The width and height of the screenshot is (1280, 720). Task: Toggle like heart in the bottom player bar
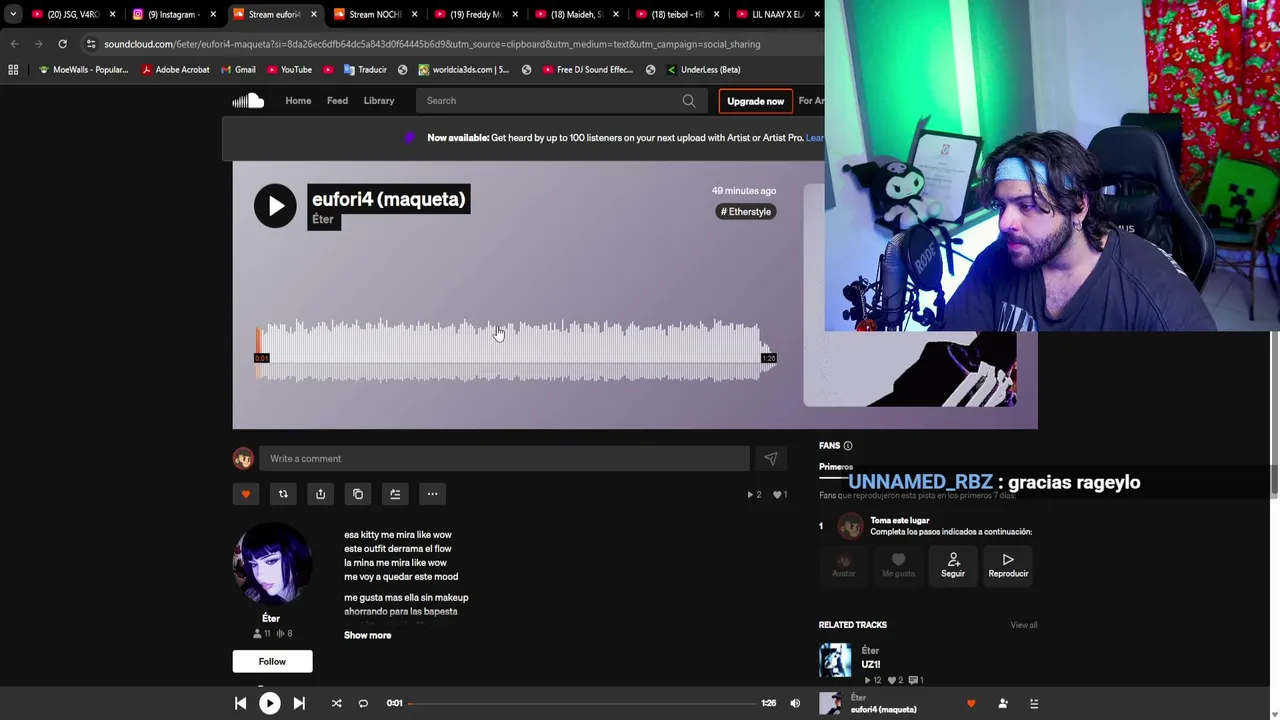coord(970,703)
